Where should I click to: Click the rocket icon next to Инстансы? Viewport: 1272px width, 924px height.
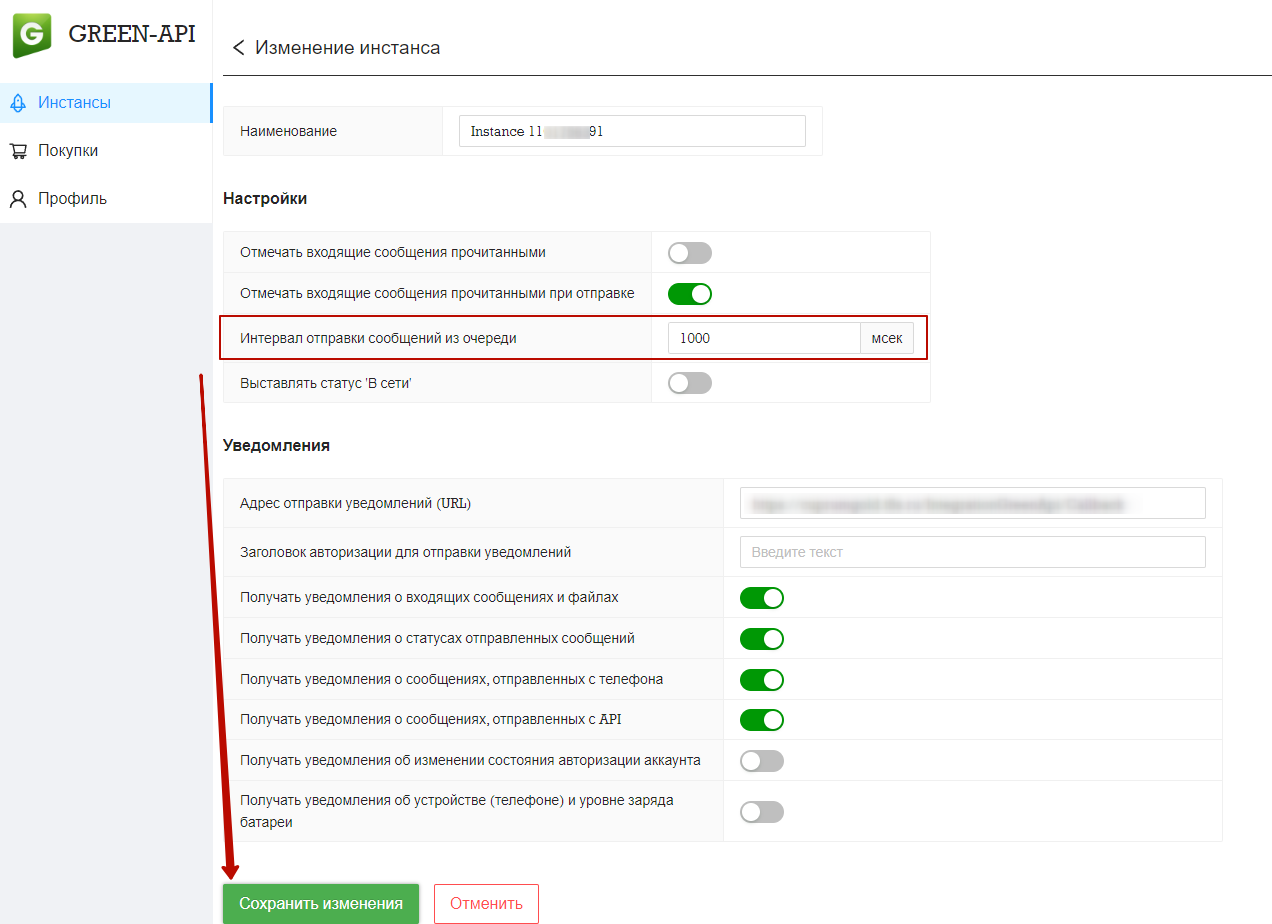17,103
